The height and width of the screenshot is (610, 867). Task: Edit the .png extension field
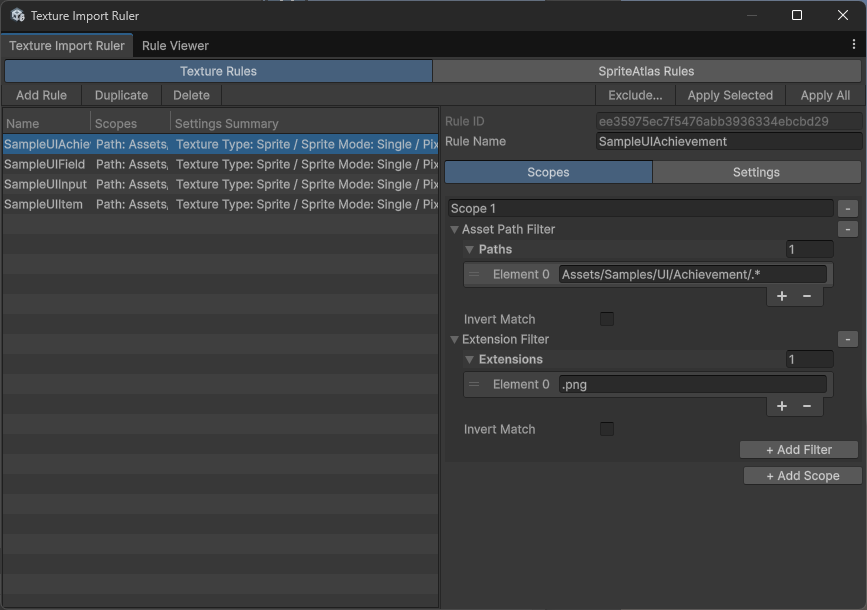click(692, 384)
